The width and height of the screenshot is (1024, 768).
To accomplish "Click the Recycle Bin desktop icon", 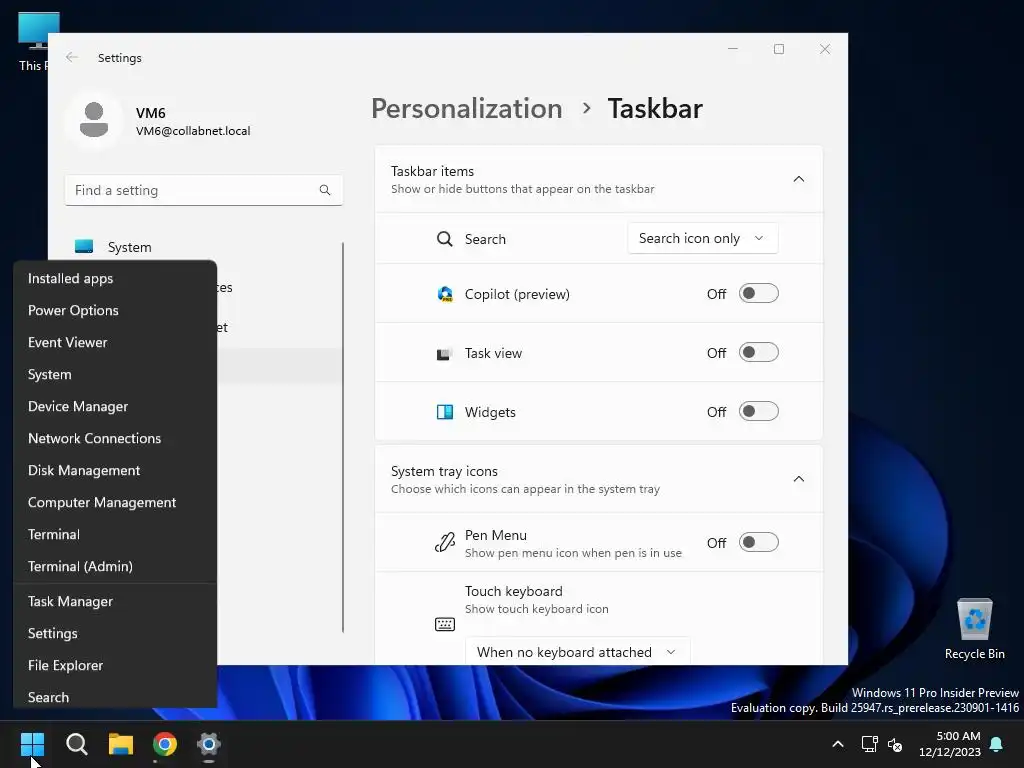I will click(x=974, y=629).
